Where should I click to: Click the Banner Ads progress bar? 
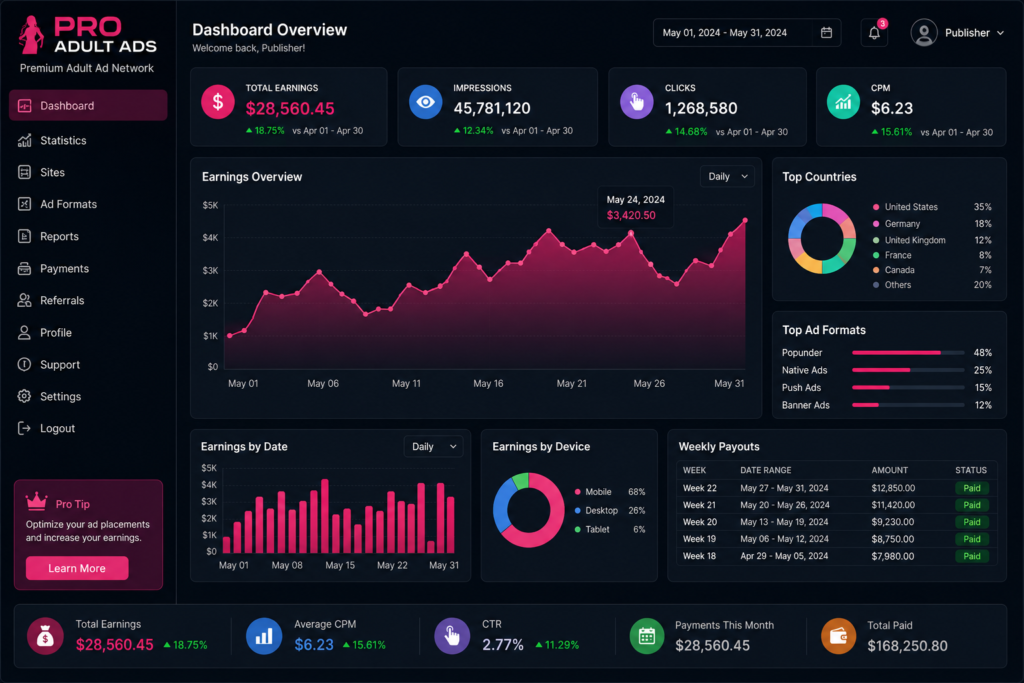click(908, 405)
